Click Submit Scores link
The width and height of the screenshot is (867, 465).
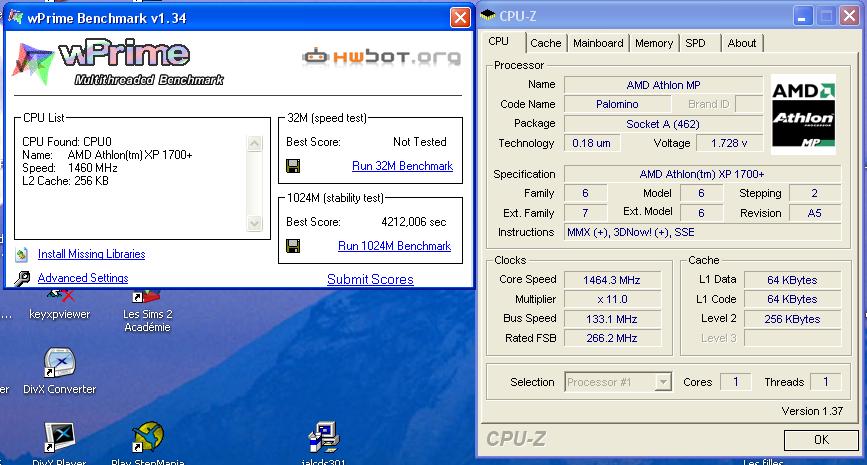[x=370, y=279]
